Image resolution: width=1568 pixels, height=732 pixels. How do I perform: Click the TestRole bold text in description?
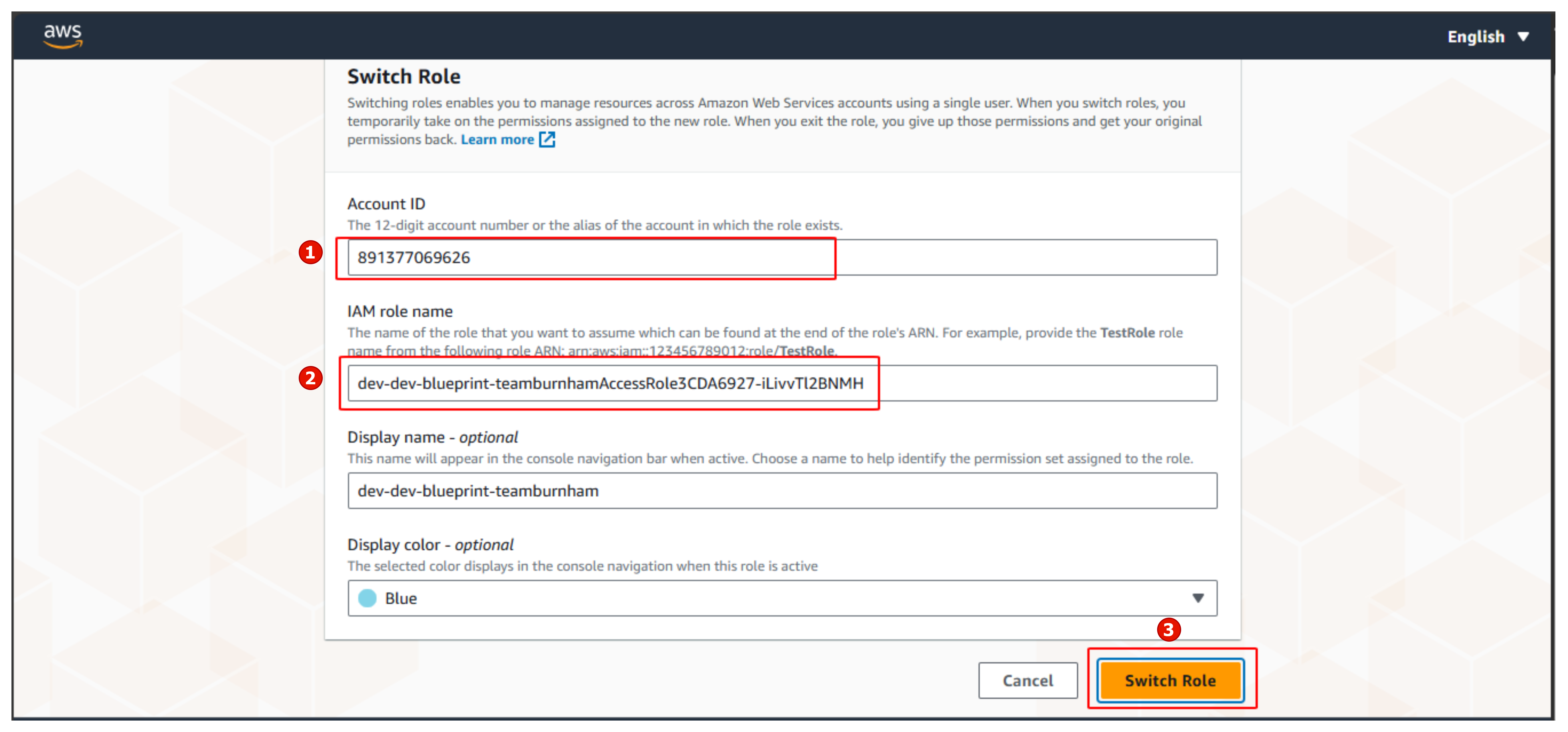(x=1128, y=332)
